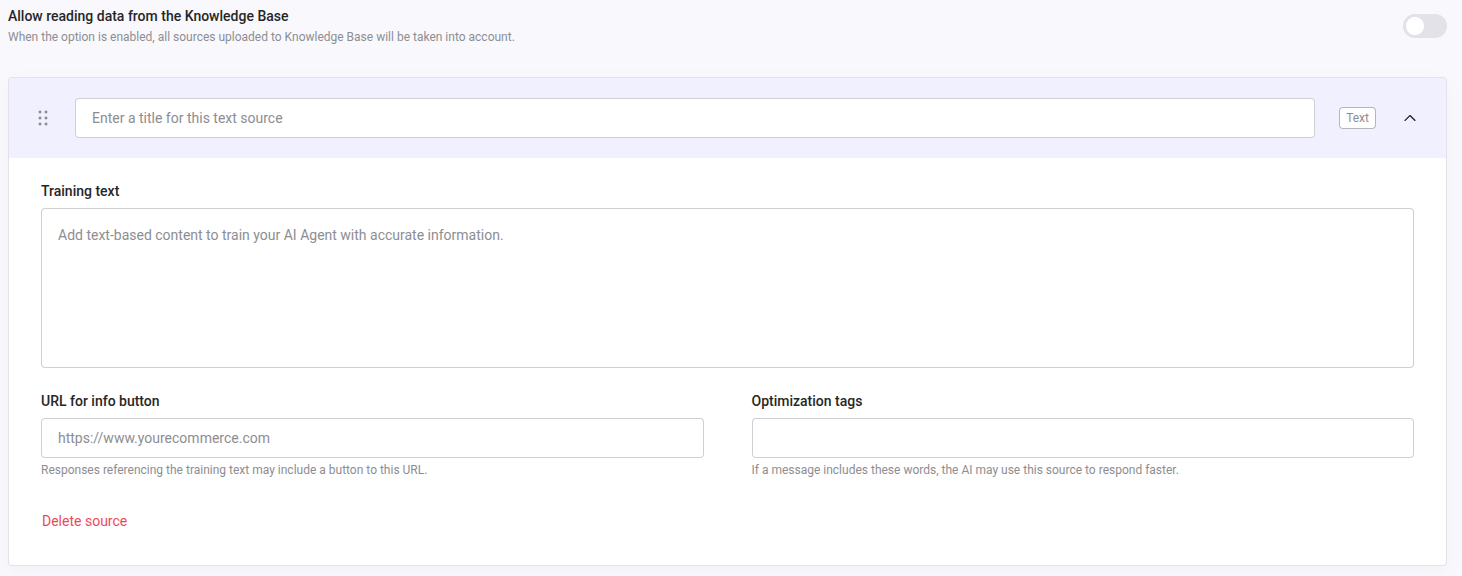This screenshot has width=1462, height=576.
Task: Select the URL for info button field
Action: point(372,438)
